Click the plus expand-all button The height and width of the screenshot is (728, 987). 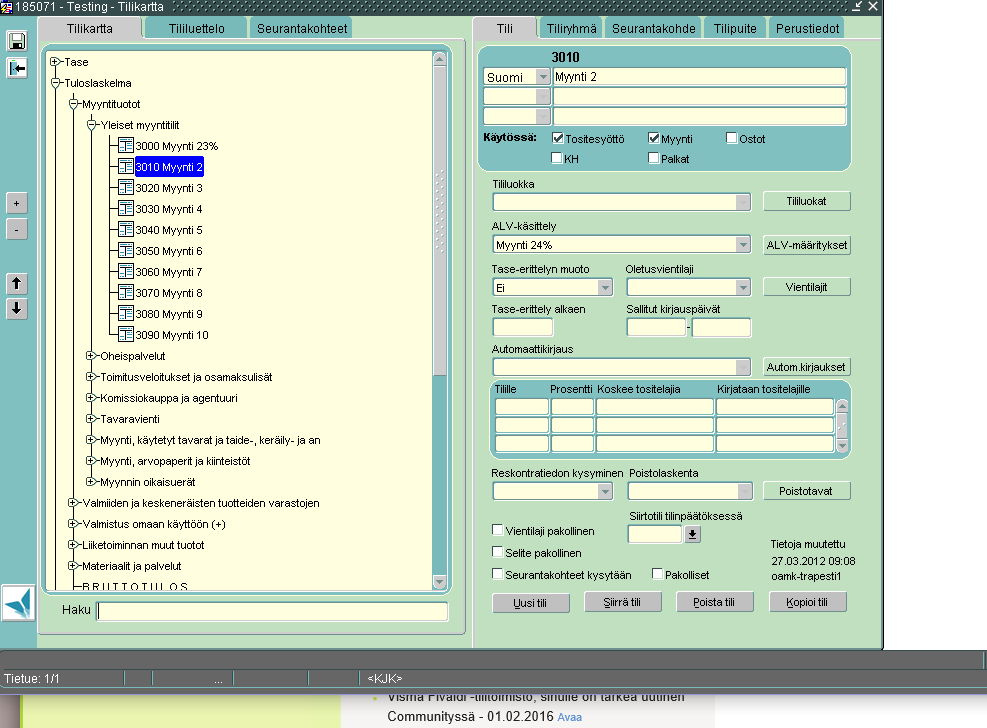(x=17, y=203)
